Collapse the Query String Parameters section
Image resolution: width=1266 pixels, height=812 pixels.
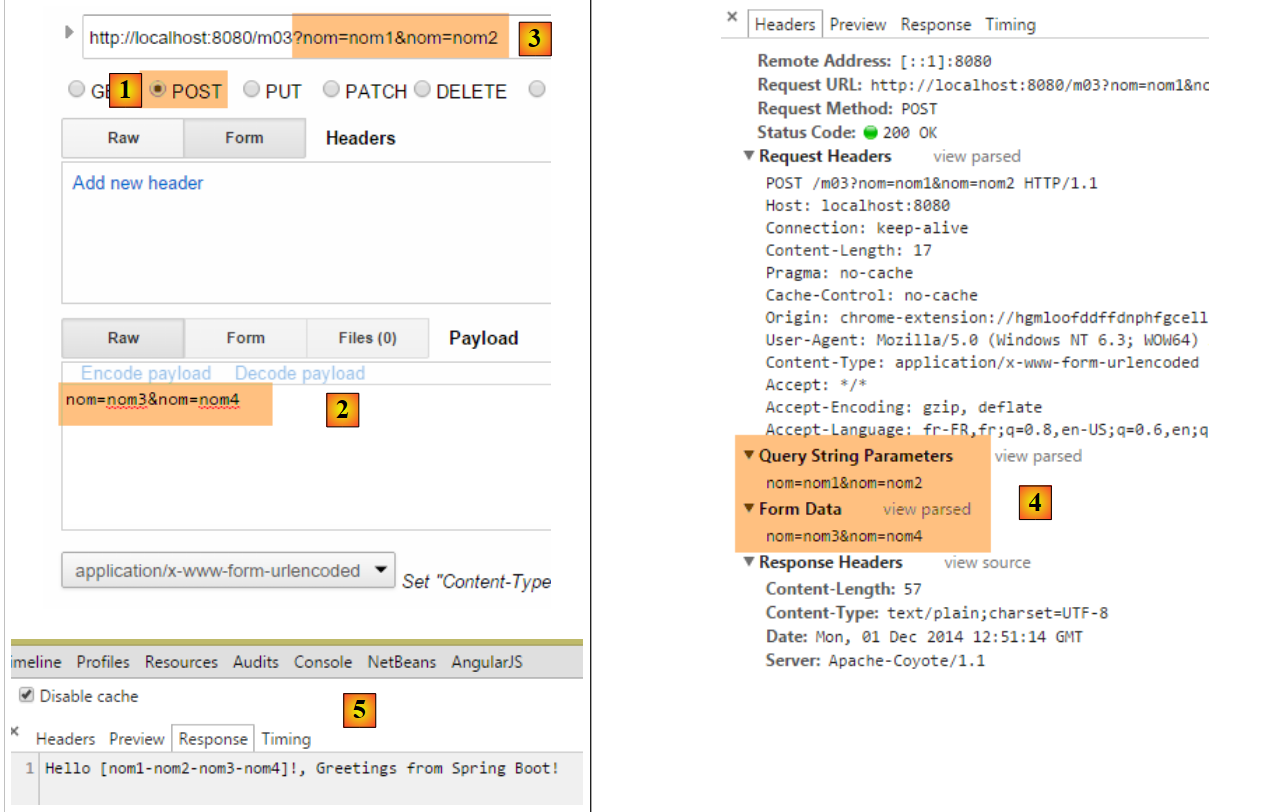[749, 456]
